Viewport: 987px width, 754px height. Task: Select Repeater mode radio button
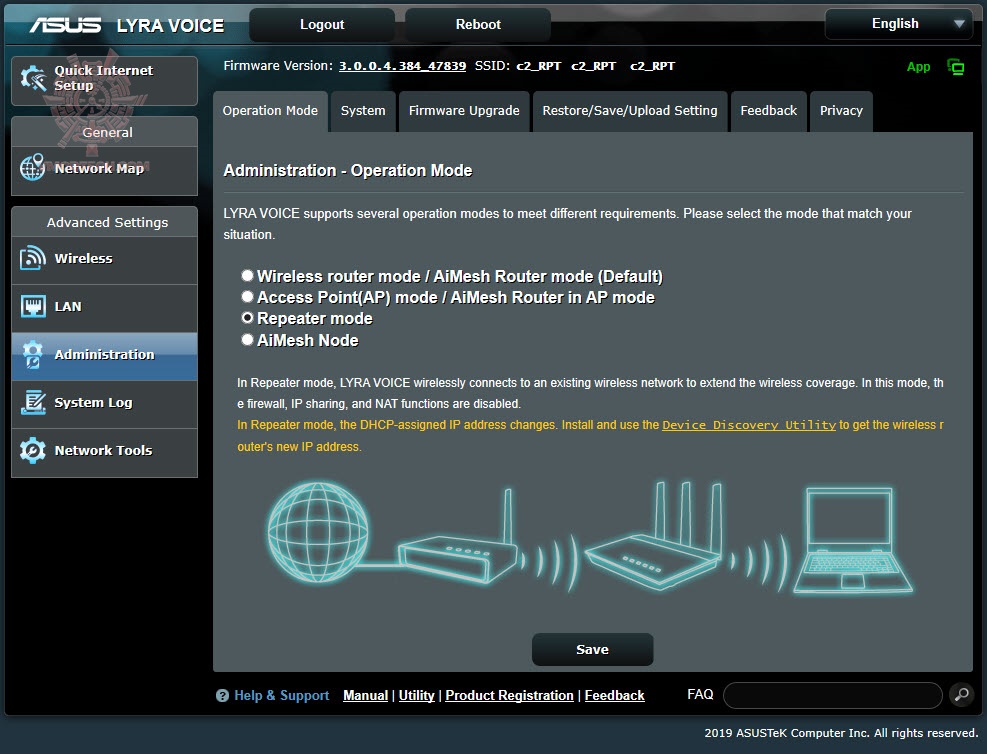(247, 318)
